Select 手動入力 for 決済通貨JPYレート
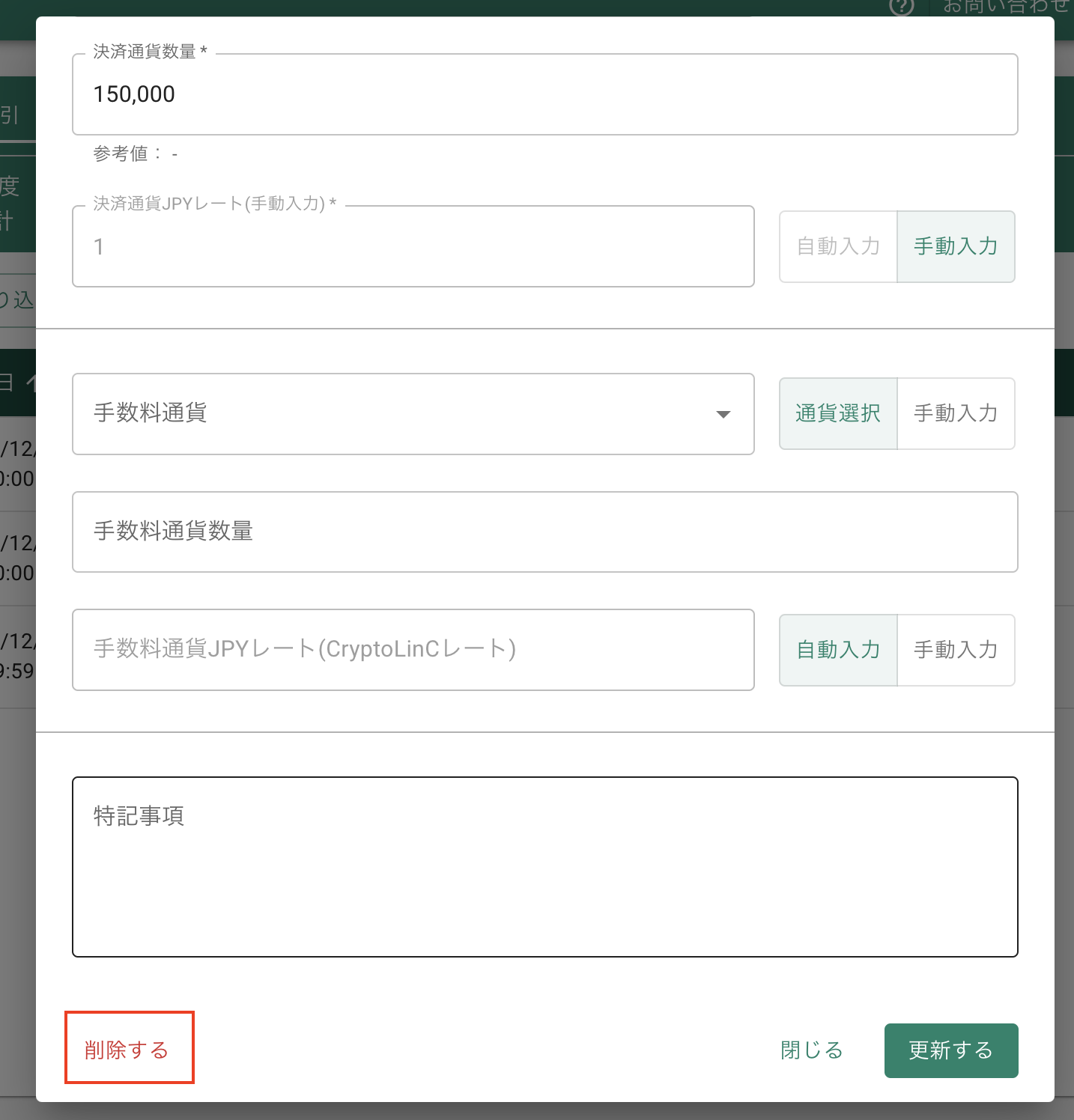 (956, 246)
